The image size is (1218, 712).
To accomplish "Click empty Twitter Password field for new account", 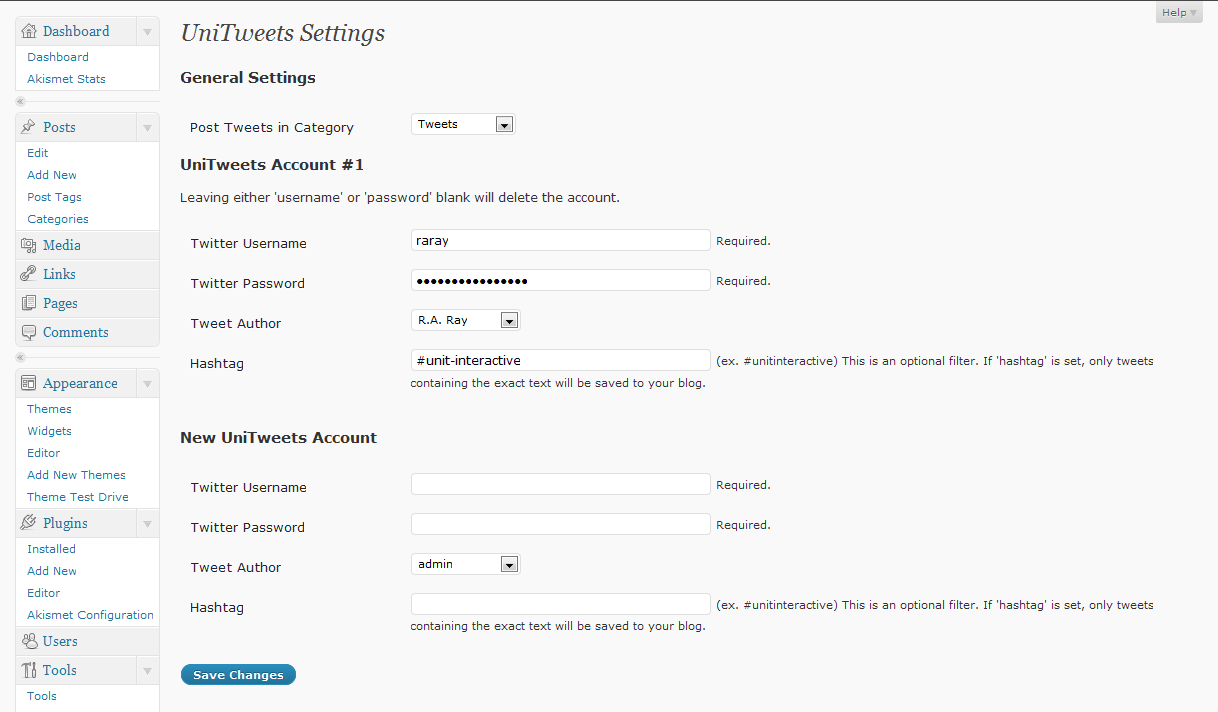I will pos(561,524).
